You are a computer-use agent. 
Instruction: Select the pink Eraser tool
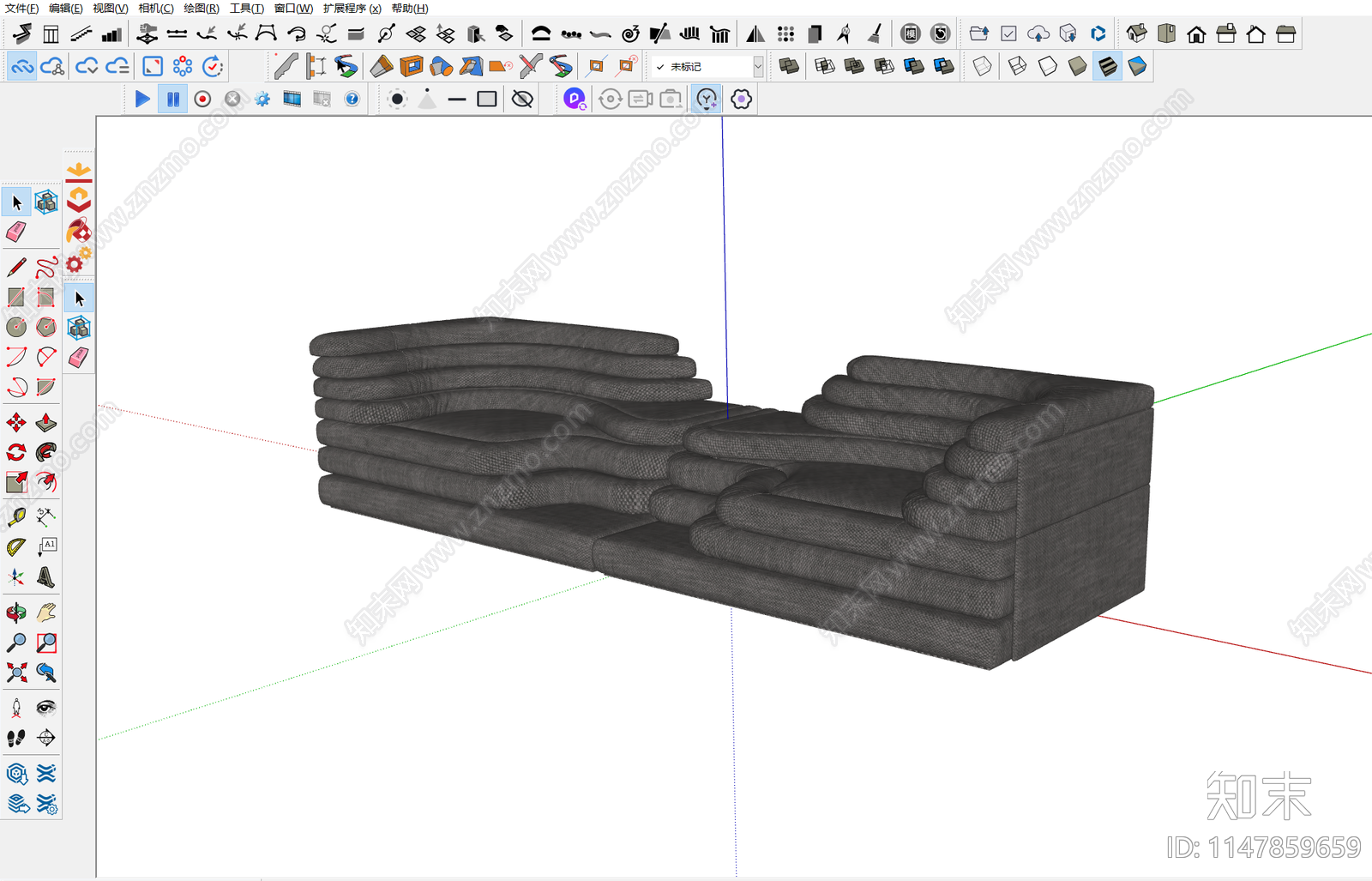coord(16,232)
